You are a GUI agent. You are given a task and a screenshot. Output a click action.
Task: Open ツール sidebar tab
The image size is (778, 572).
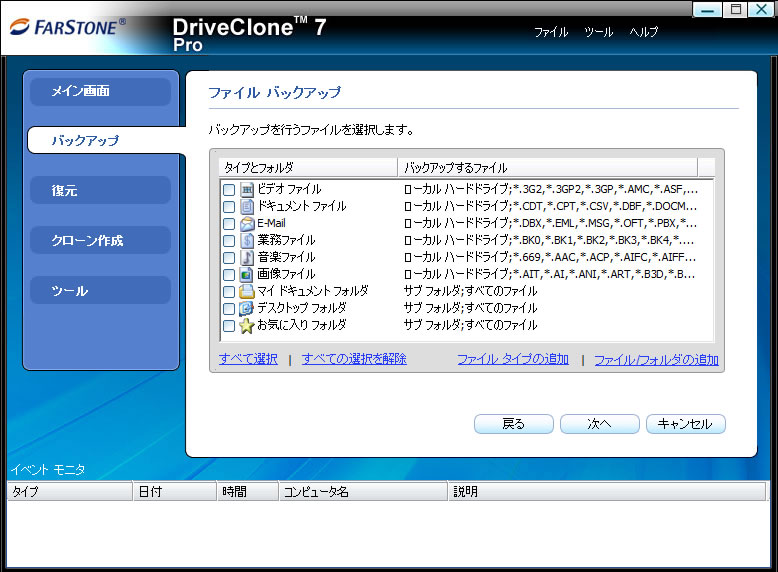coord(101,291)
